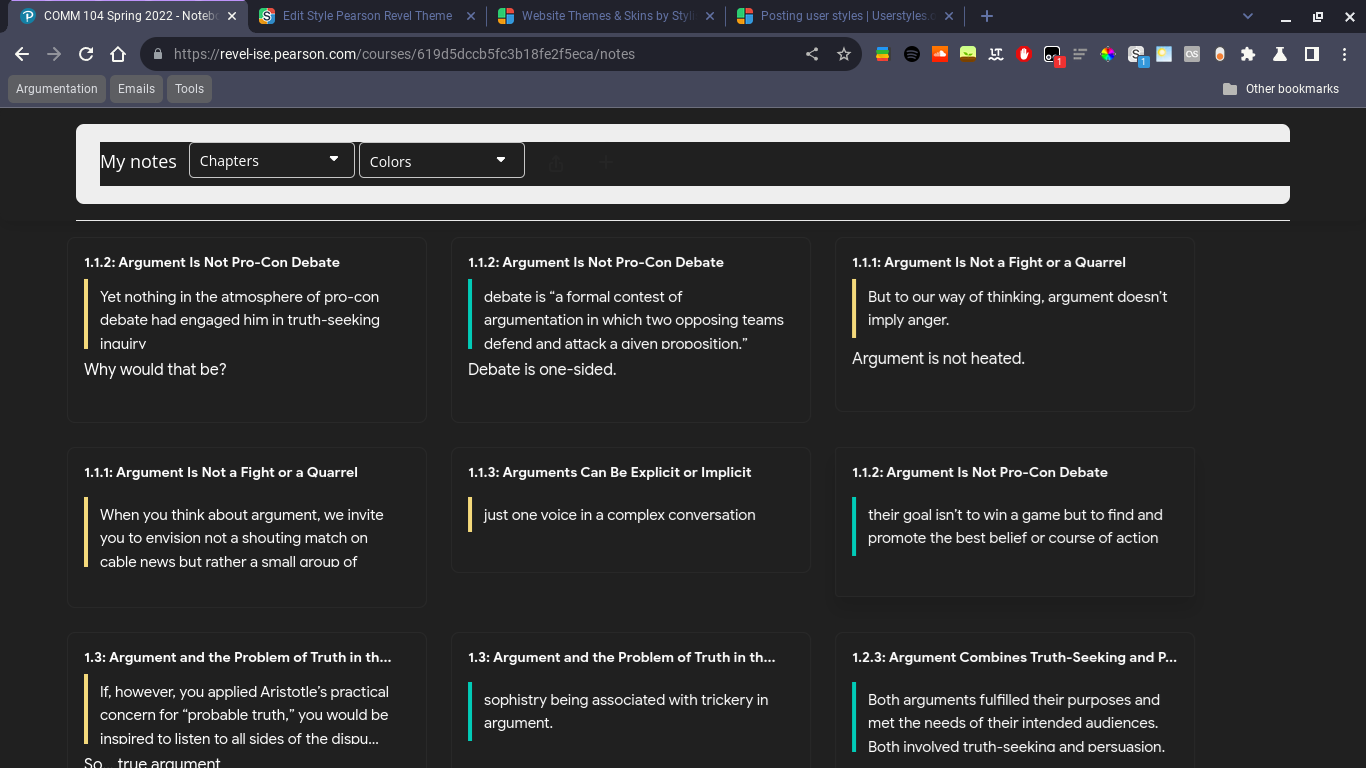Image resolution: width=1366 pixels, height=768 pixels.
Task: Open the Tools bookmark folder
Action: [189, 89]
